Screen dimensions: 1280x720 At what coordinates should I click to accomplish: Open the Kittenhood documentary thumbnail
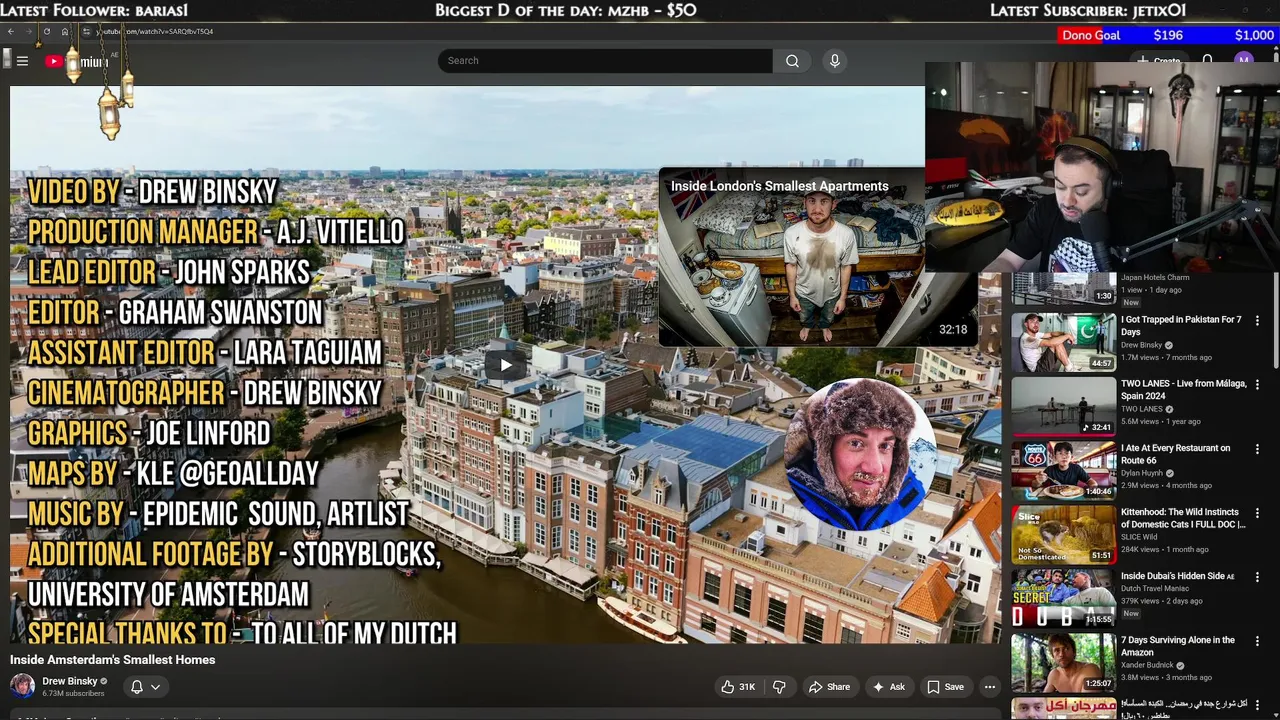click(1063, 534)
